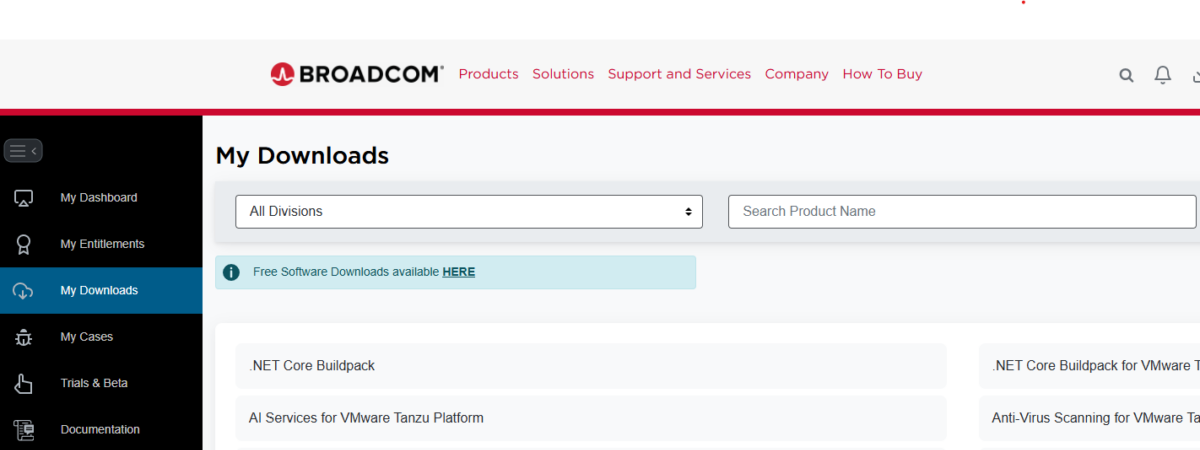Open notifications bell icon
The width and height of the screenshot is (1200, 450).
click(1162, 75)
